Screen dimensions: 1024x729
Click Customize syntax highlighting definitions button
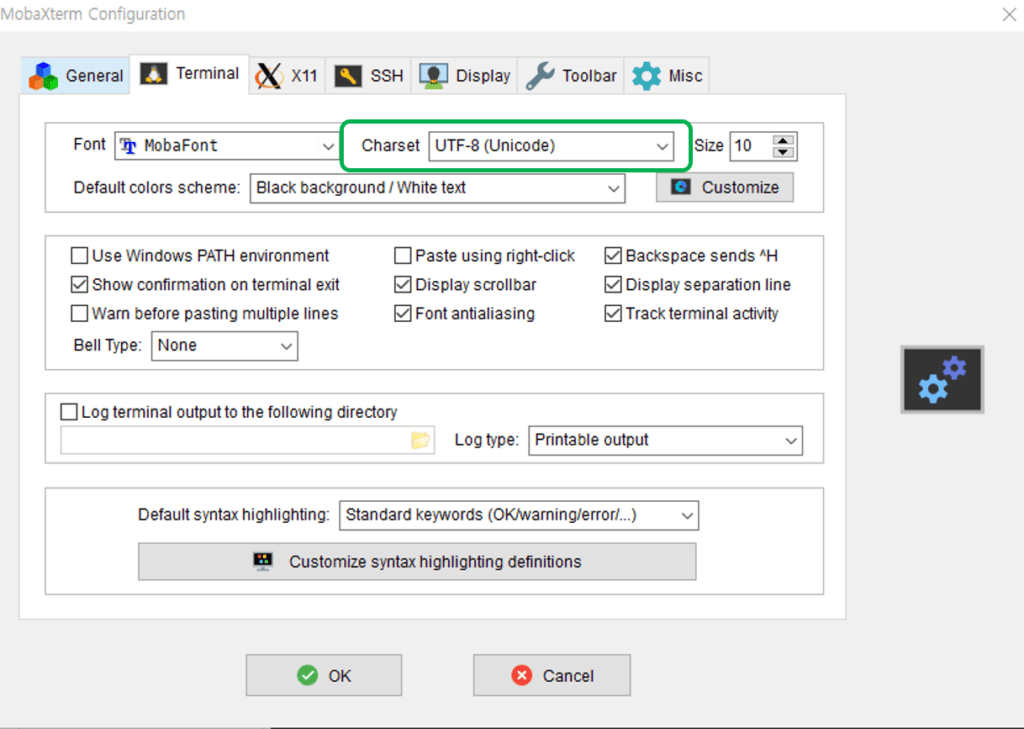coord(417,562)
